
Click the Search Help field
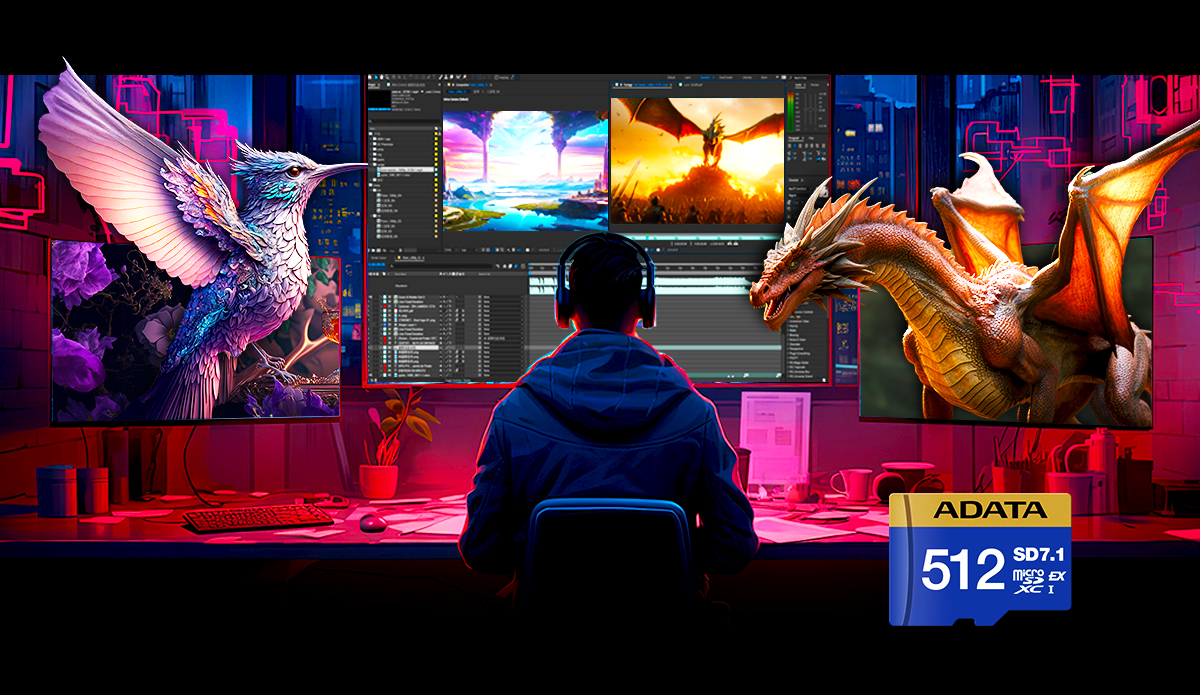click(805, 78)
